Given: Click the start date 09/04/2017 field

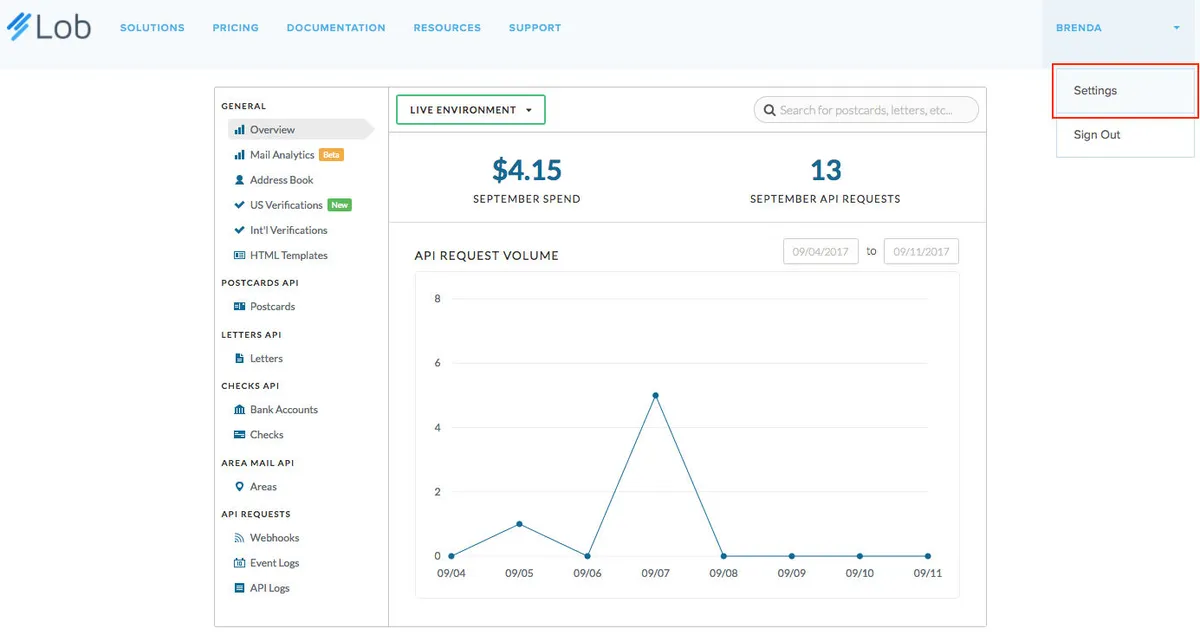Looking at the screenshot, I should point(820,252).
